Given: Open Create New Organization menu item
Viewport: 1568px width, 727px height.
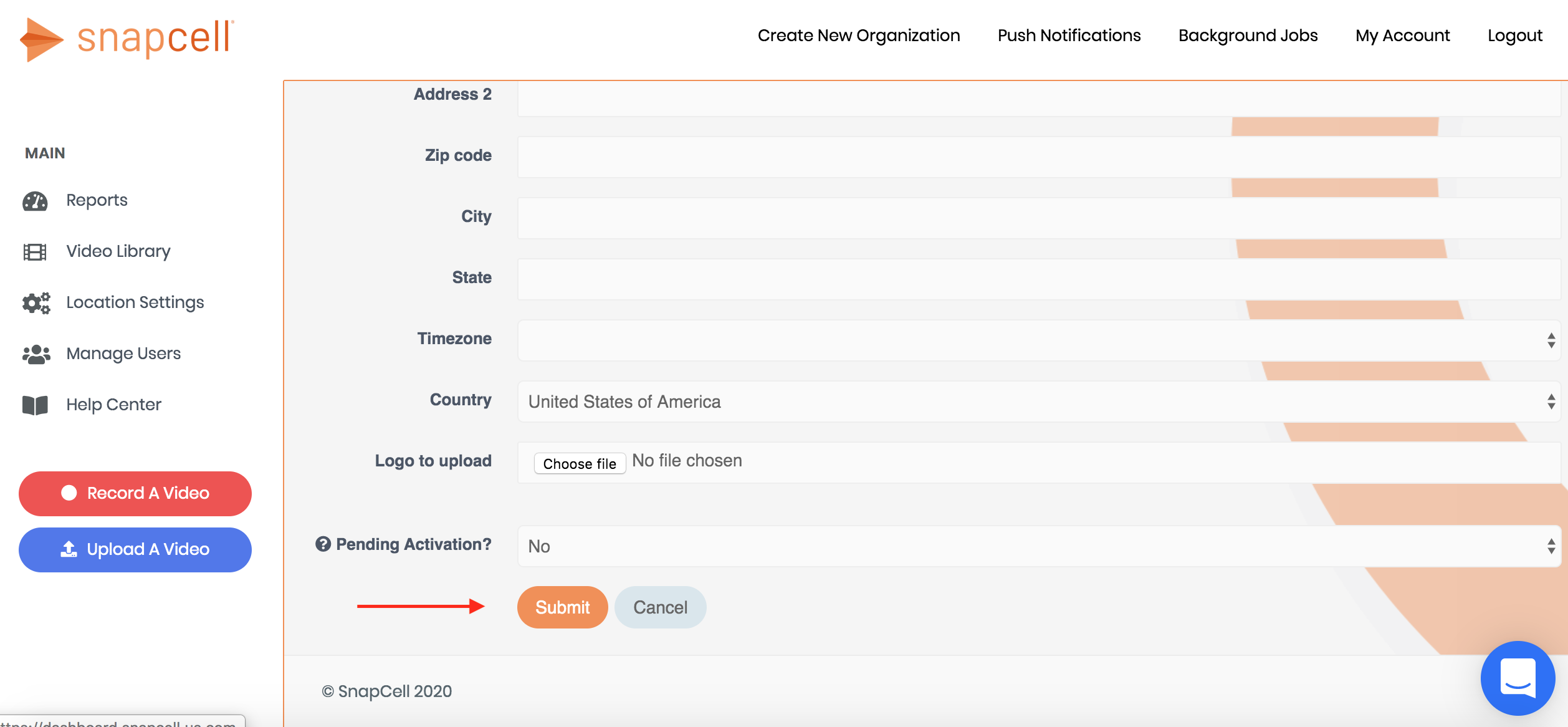Looking at the screenshot, I should click(858, 36).
